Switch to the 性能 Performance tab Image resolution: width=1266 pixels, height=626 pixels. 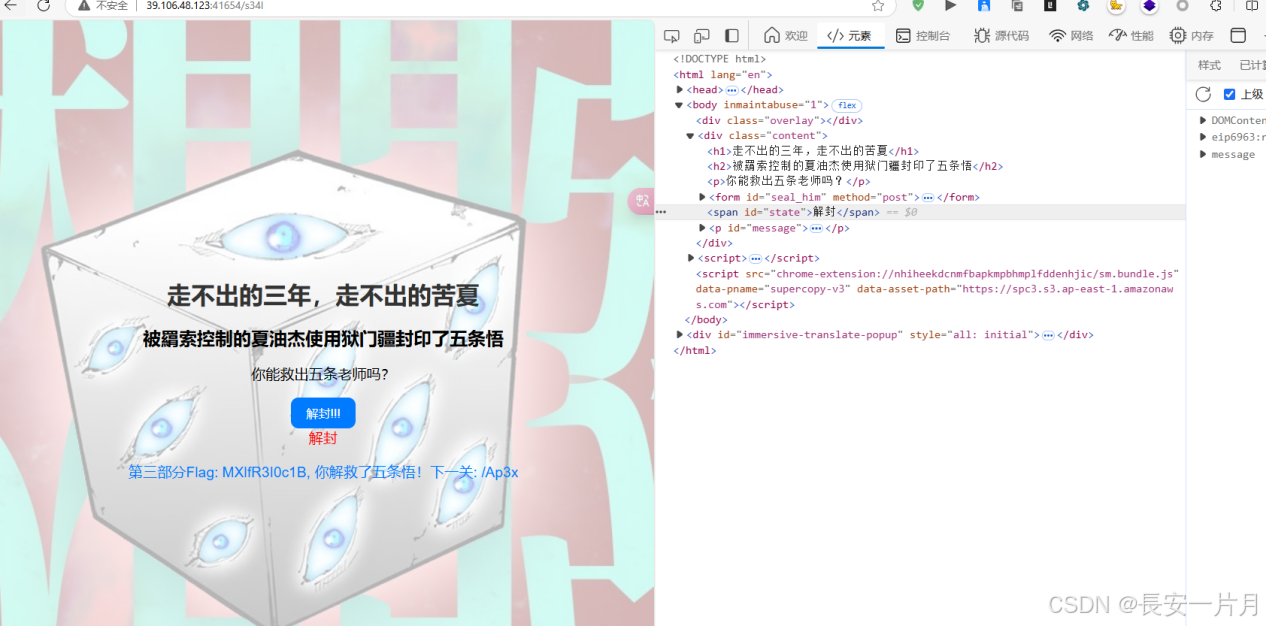point(1131,36)
